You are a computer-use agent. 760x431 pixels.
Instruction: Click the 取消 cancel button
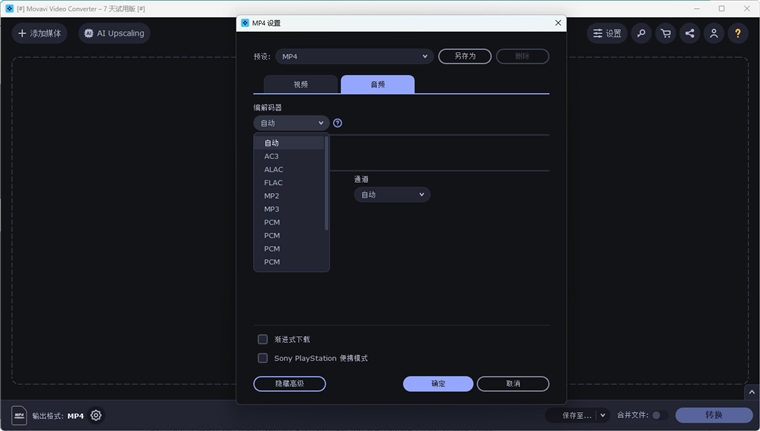[x=513, y=383]
